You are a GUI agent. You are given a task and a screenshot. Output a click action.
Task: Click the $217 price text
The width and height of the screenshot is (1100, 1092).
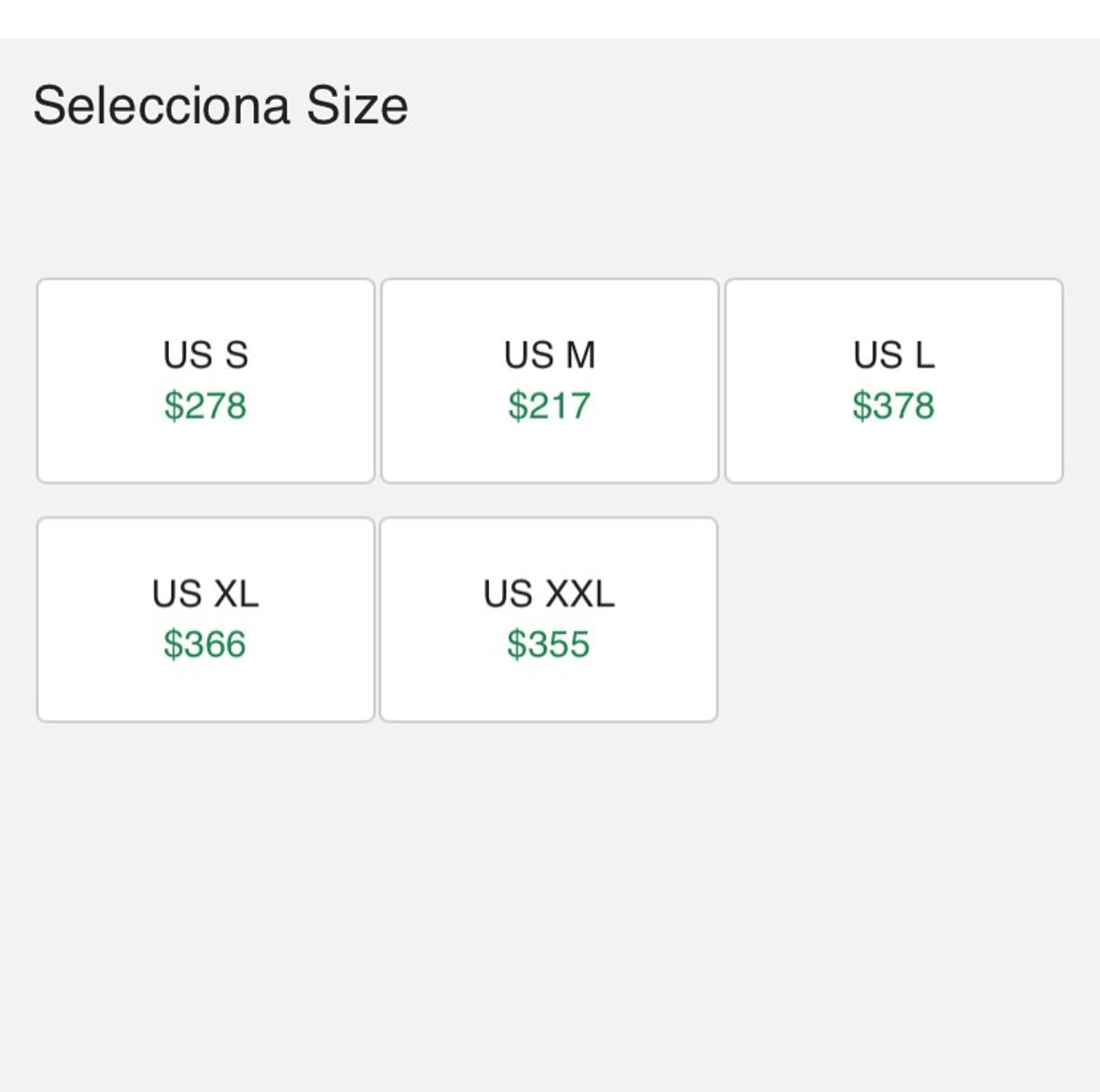tap(550, 406)
